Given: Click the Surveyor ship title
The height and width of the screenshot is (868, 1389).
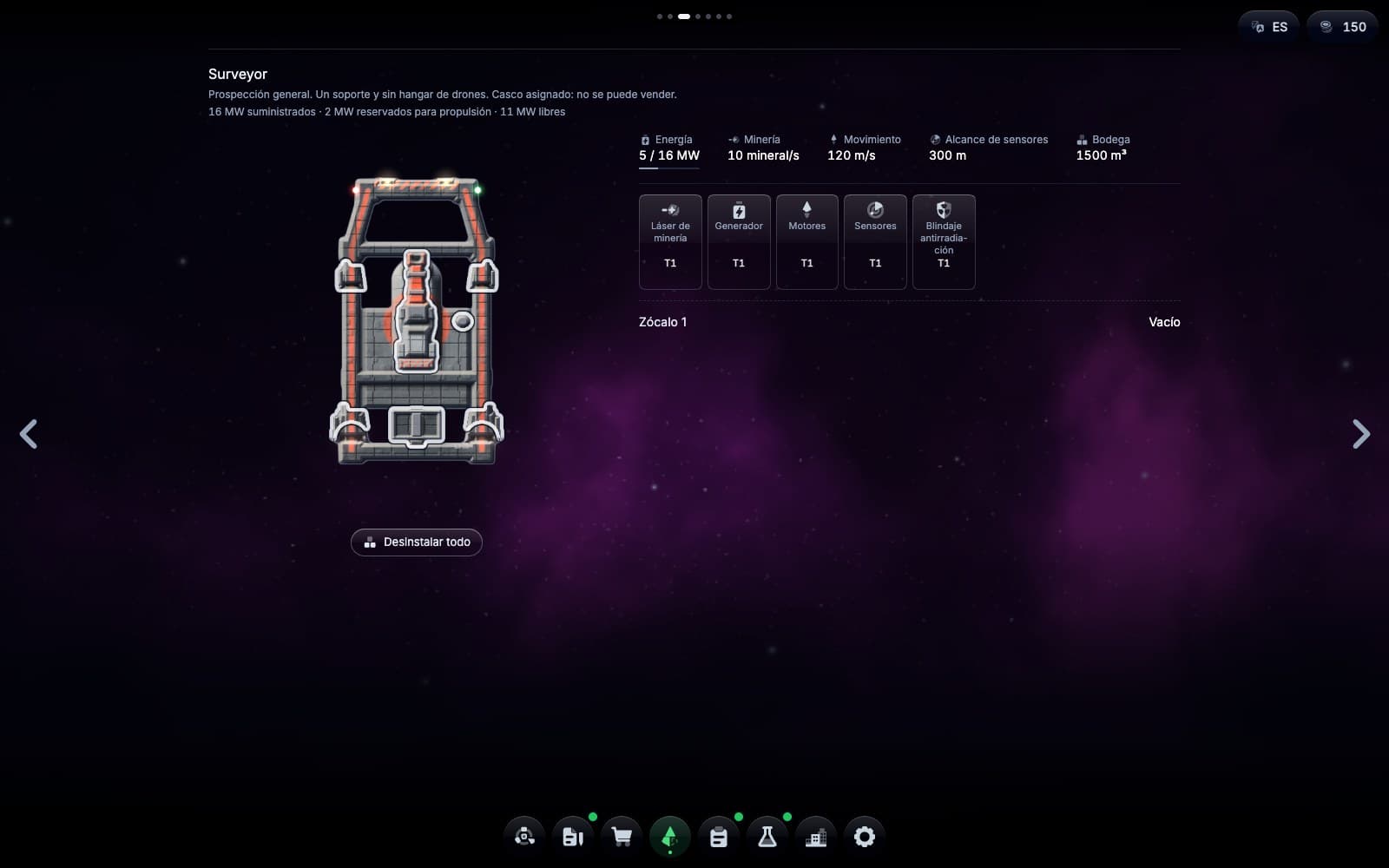Looking at the screenshot, I should [x=238, y=75].
